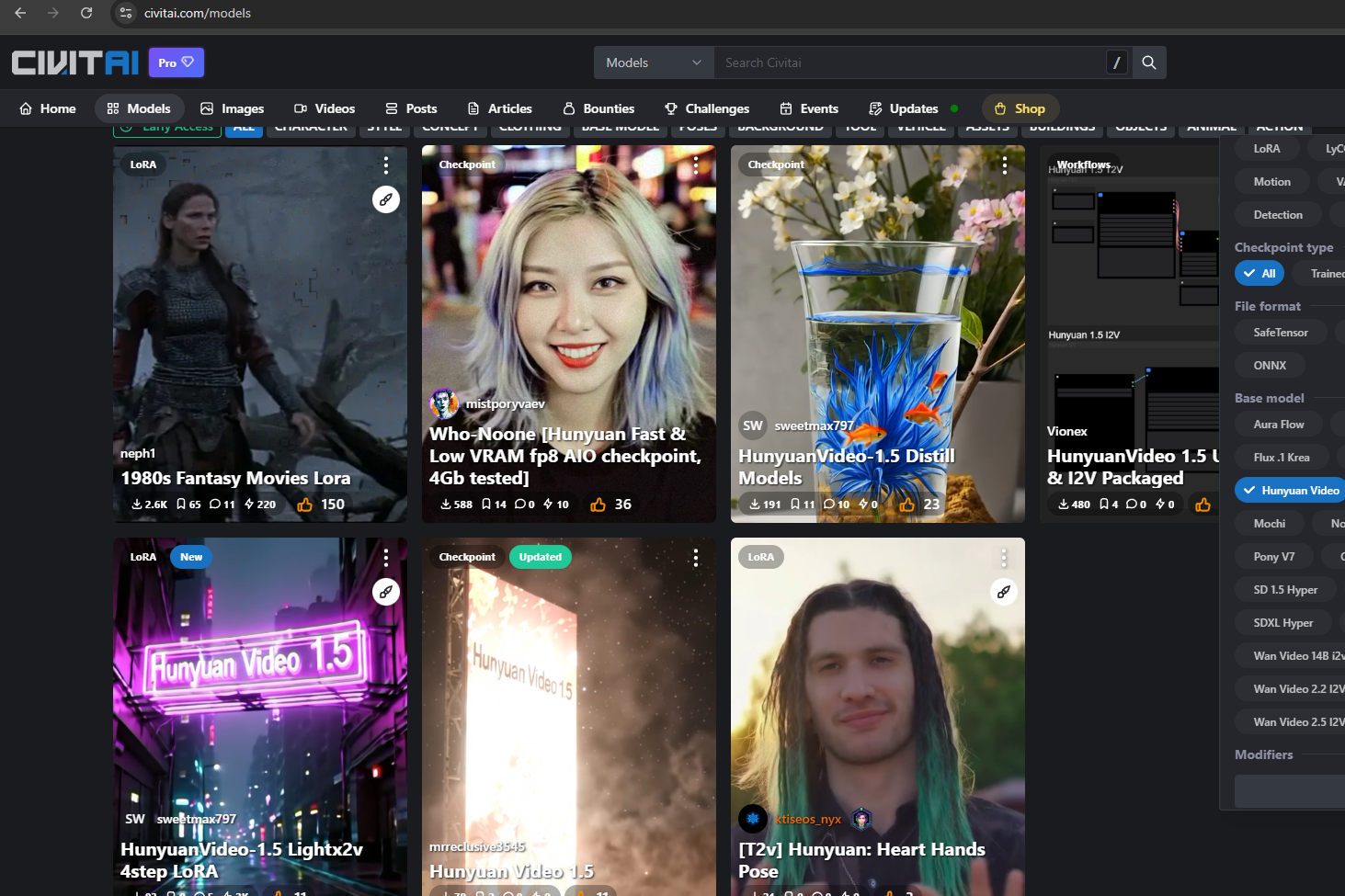1345x896 pixels.
Task: Enable the ONNX file format filter
Action: 1270,366
